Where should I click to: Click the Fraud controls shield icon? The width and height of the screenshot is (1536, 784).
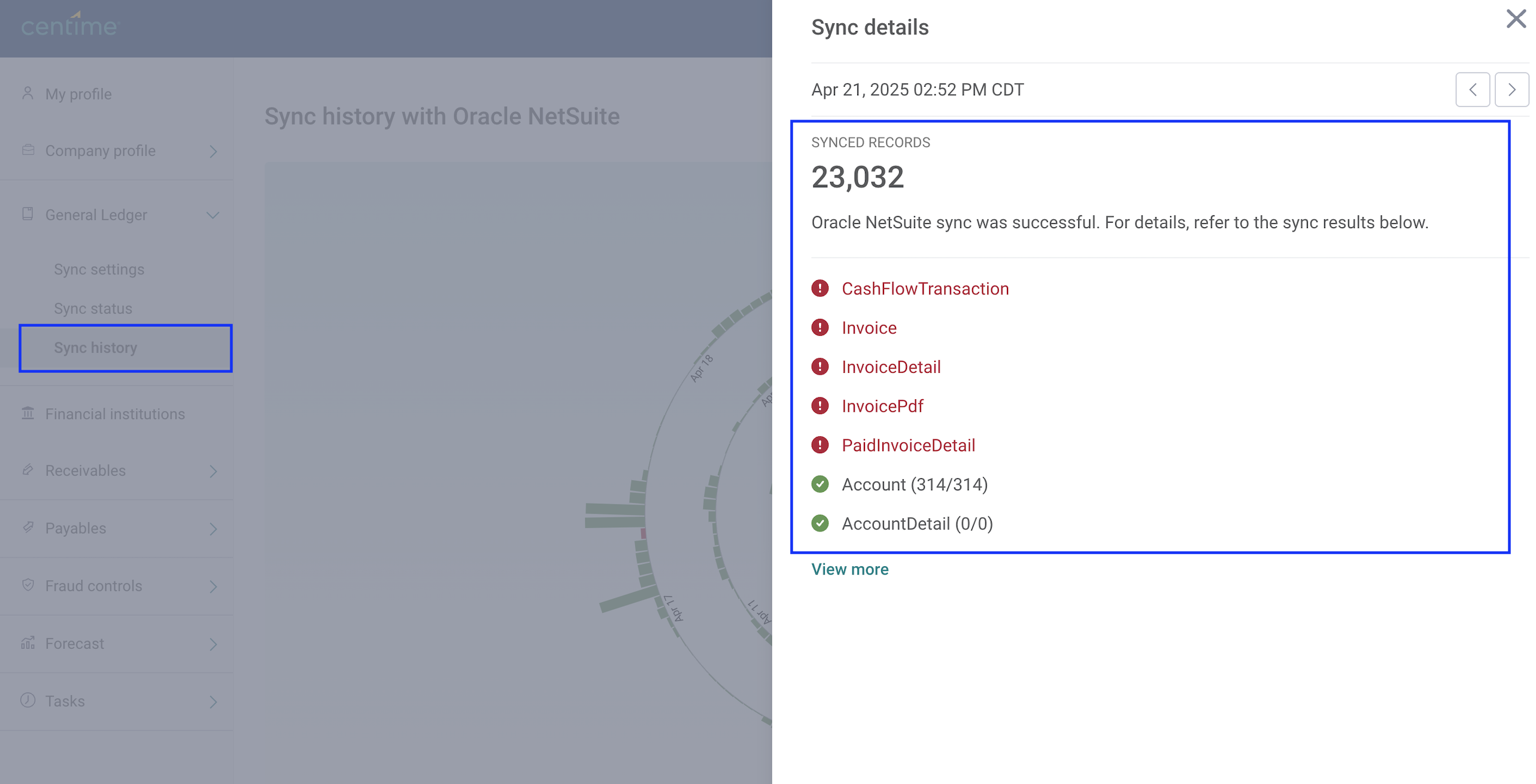28,585
